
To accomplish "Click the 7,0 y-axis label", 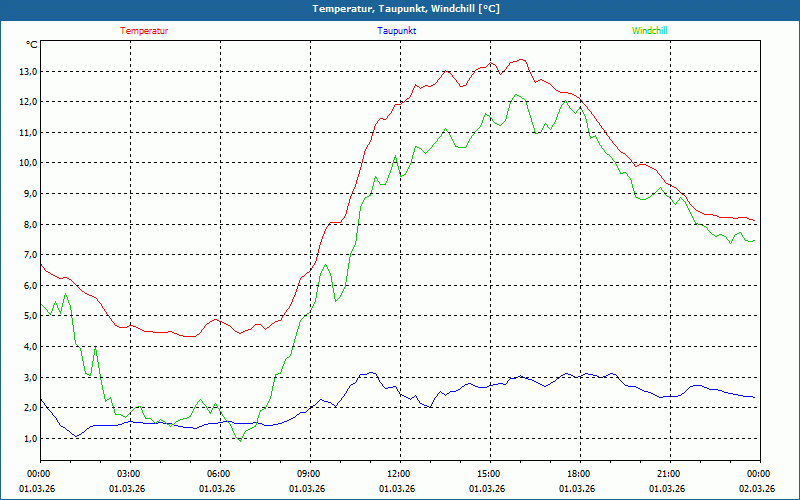I will (31, 255).
